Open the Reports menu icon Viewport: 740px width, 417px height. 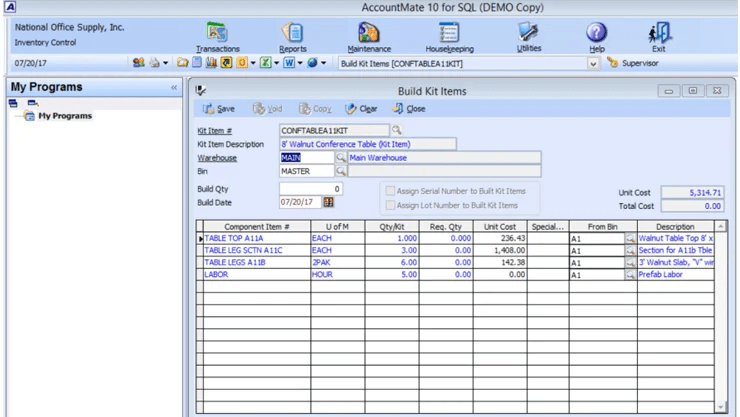pyautogui.click(x=293, y=32)
